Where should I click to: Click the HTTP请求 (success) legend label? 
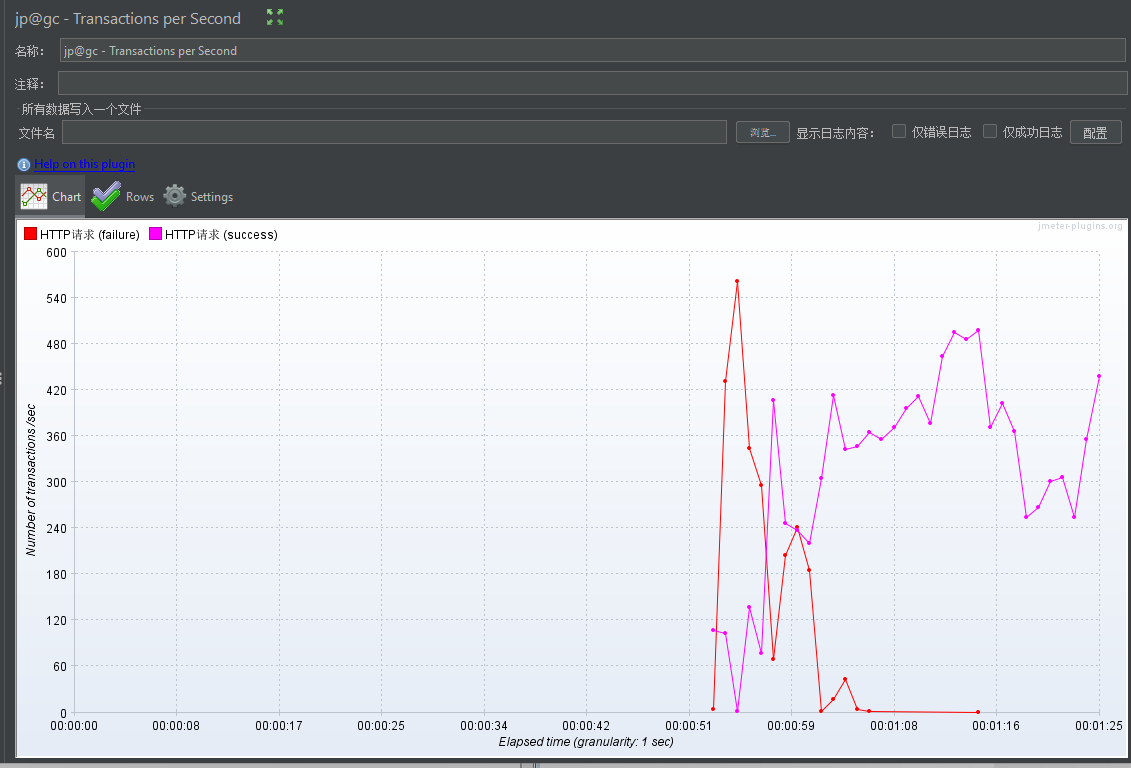click(x=221, y=234)
